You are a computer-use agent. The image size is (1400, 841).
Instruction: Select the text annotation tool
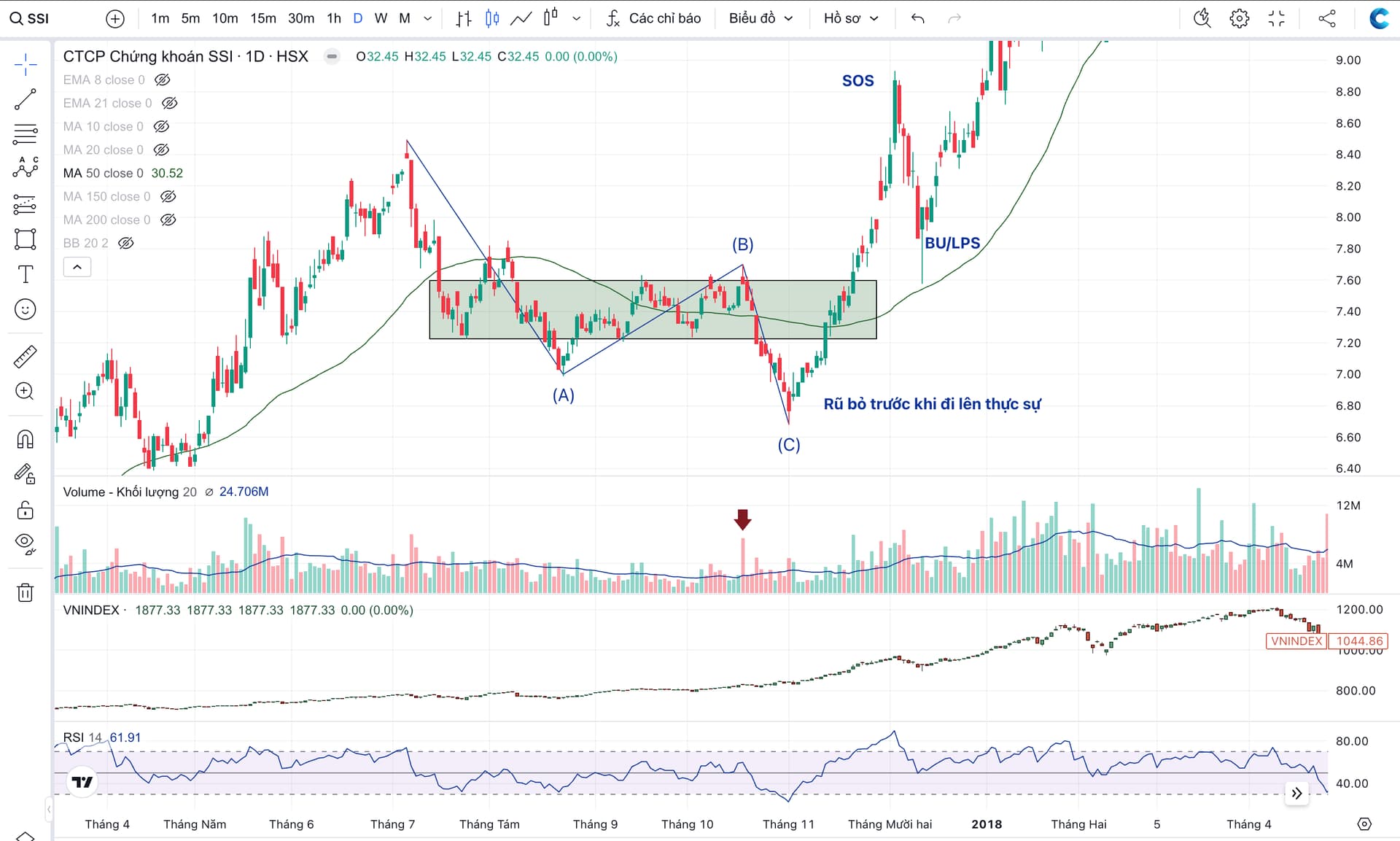click(25, 274)
